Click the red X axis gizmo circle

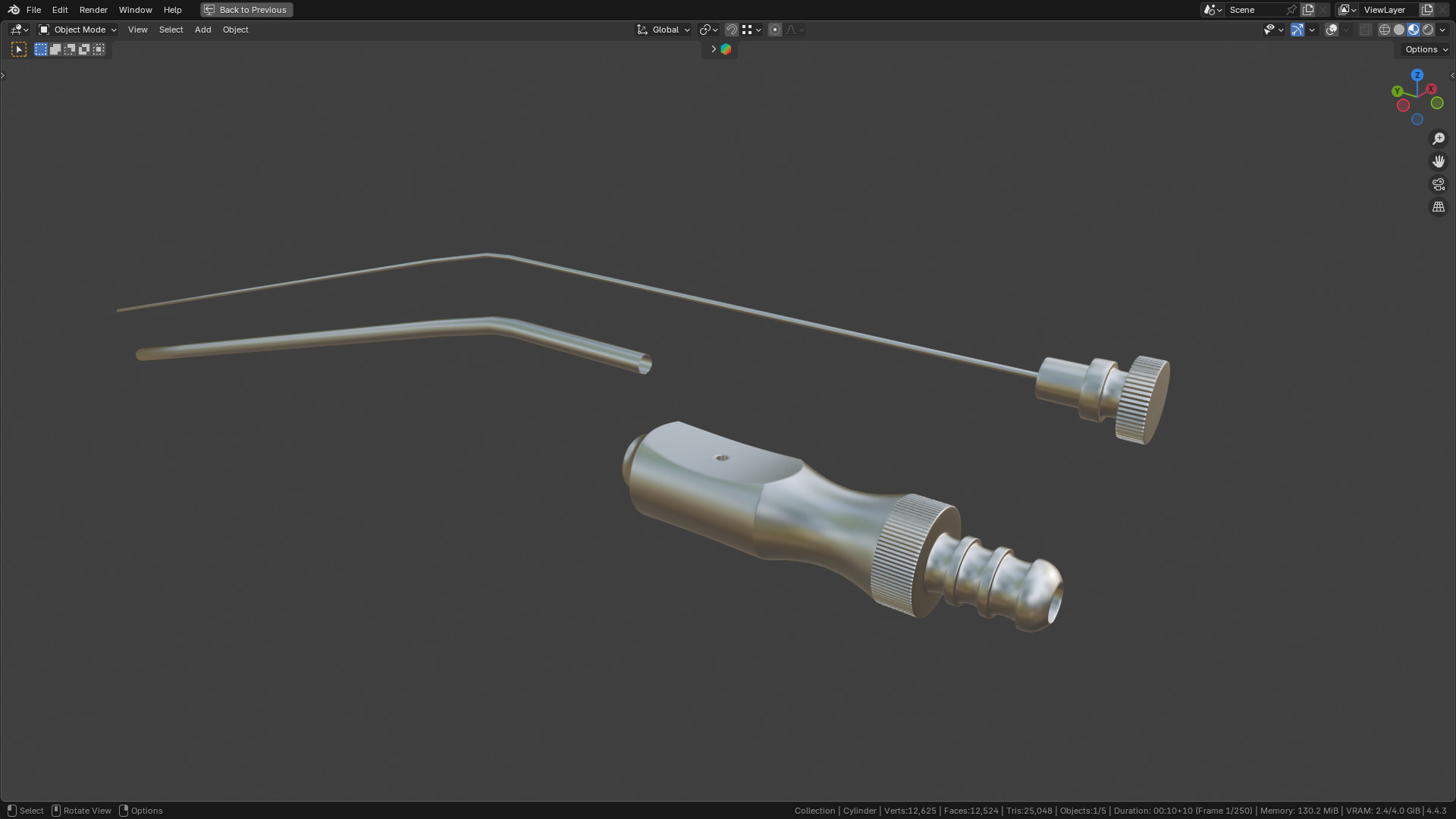click(1431, 89)
